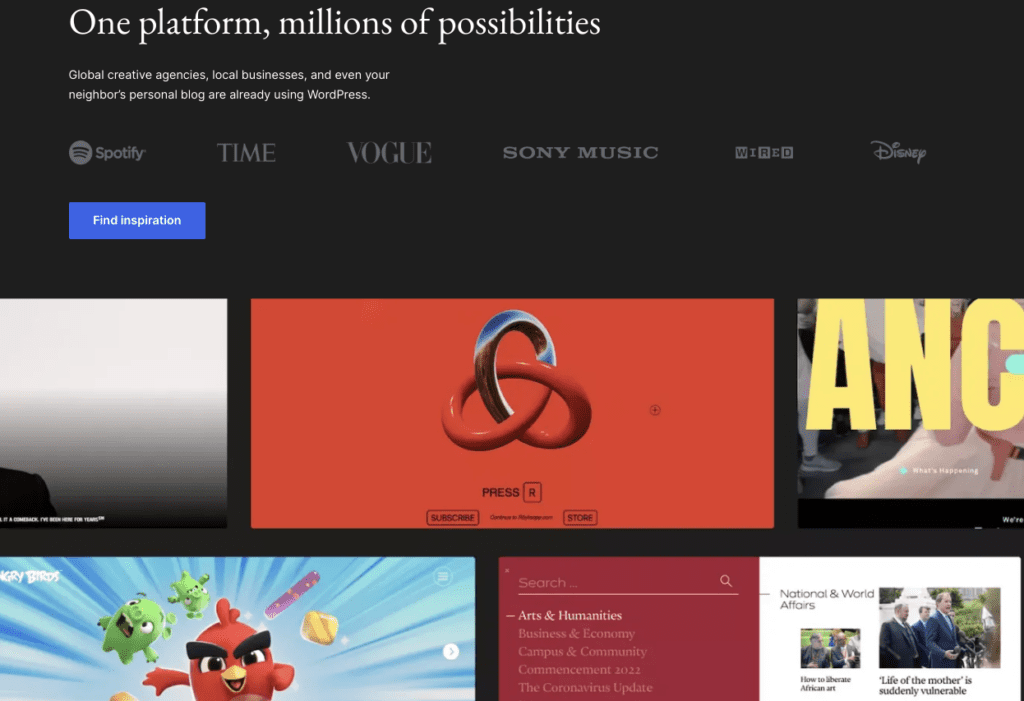Click the Disney logo
The width and height of the screenshot is (1024, 701).
pyautogui.click(x=899, y=152)
